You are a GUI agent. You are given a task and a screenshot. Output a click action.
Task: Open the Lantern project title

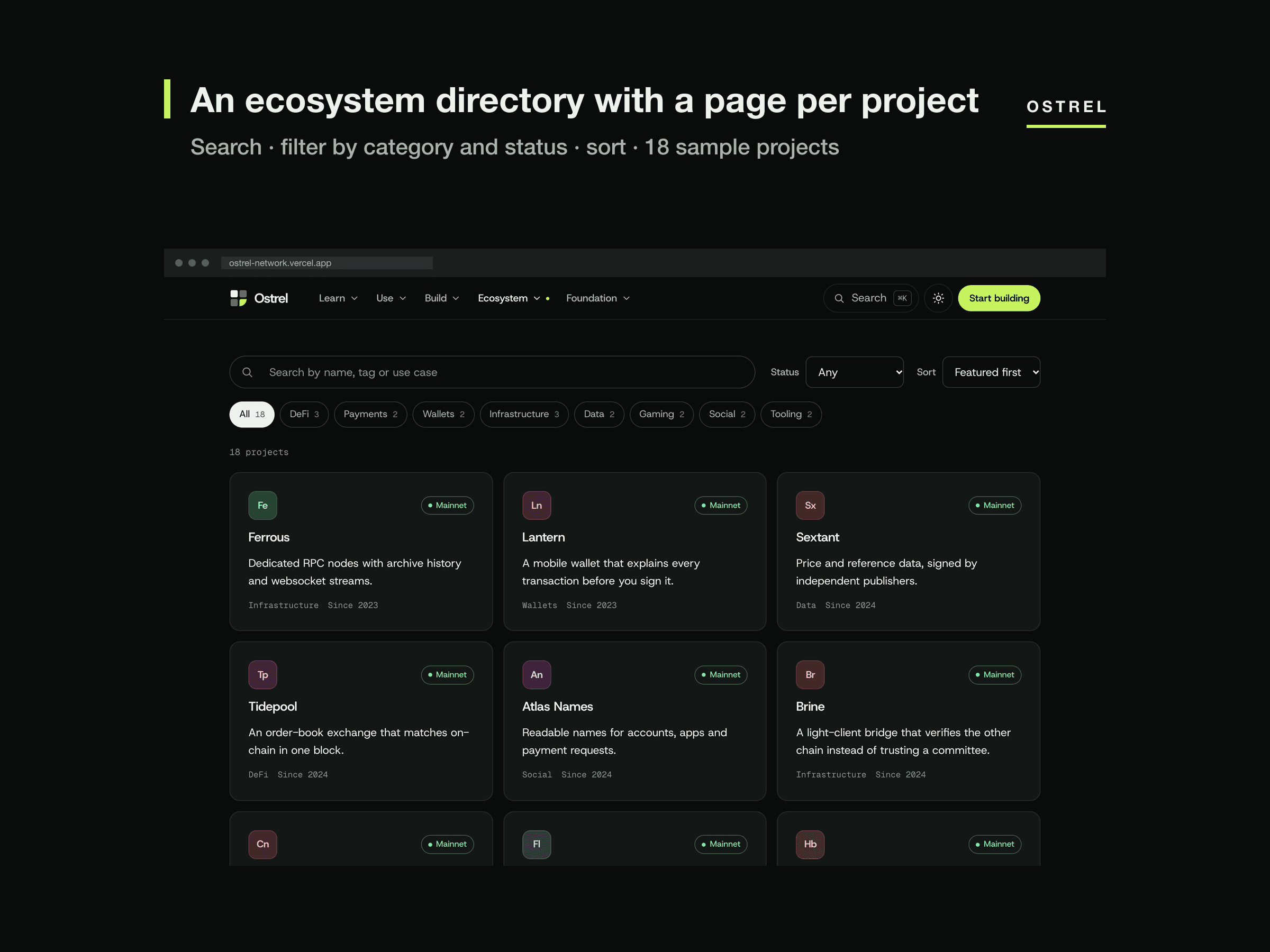click(x=543, y=537)
